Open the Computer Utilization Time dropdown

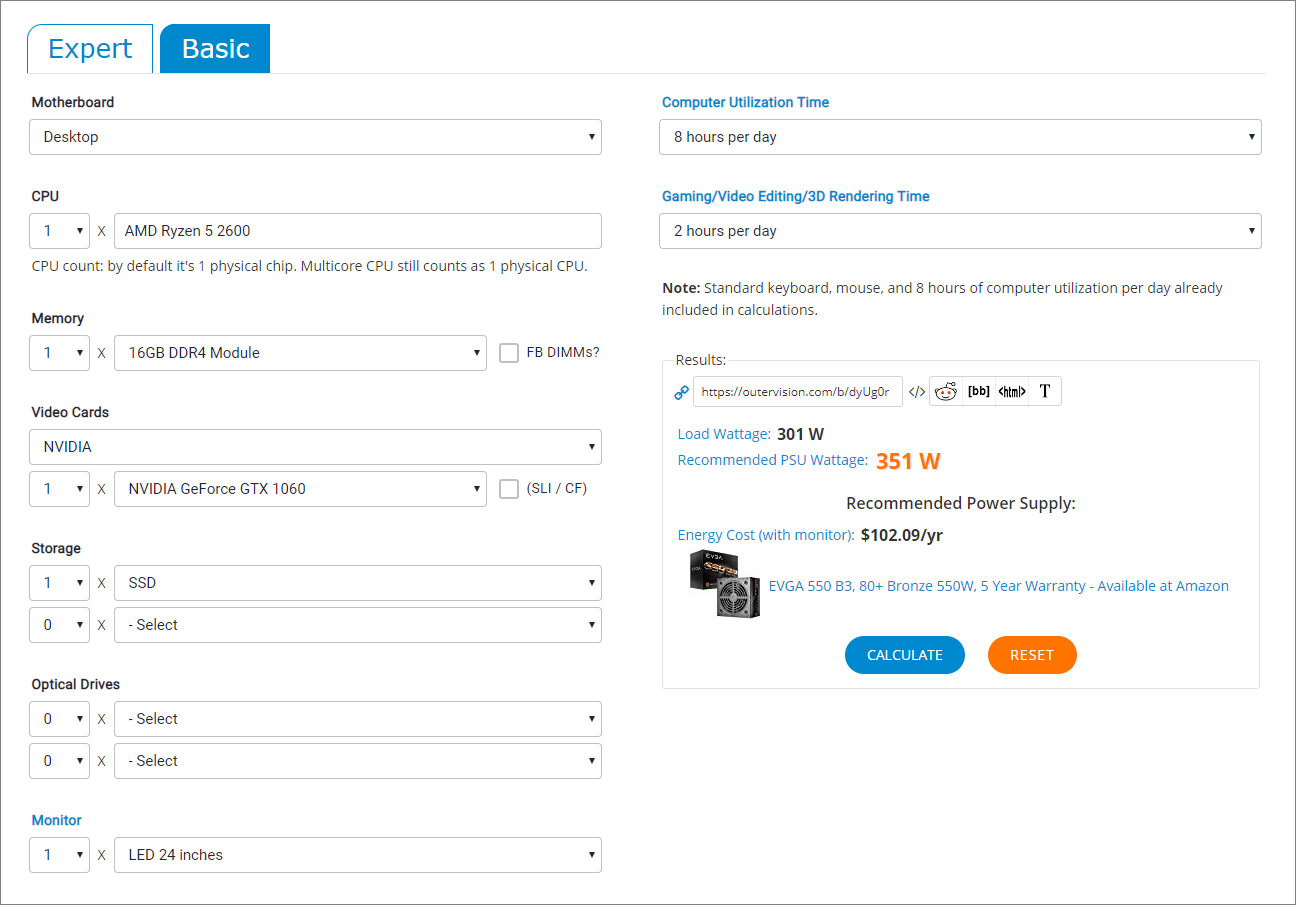click(x=960, y=137)
